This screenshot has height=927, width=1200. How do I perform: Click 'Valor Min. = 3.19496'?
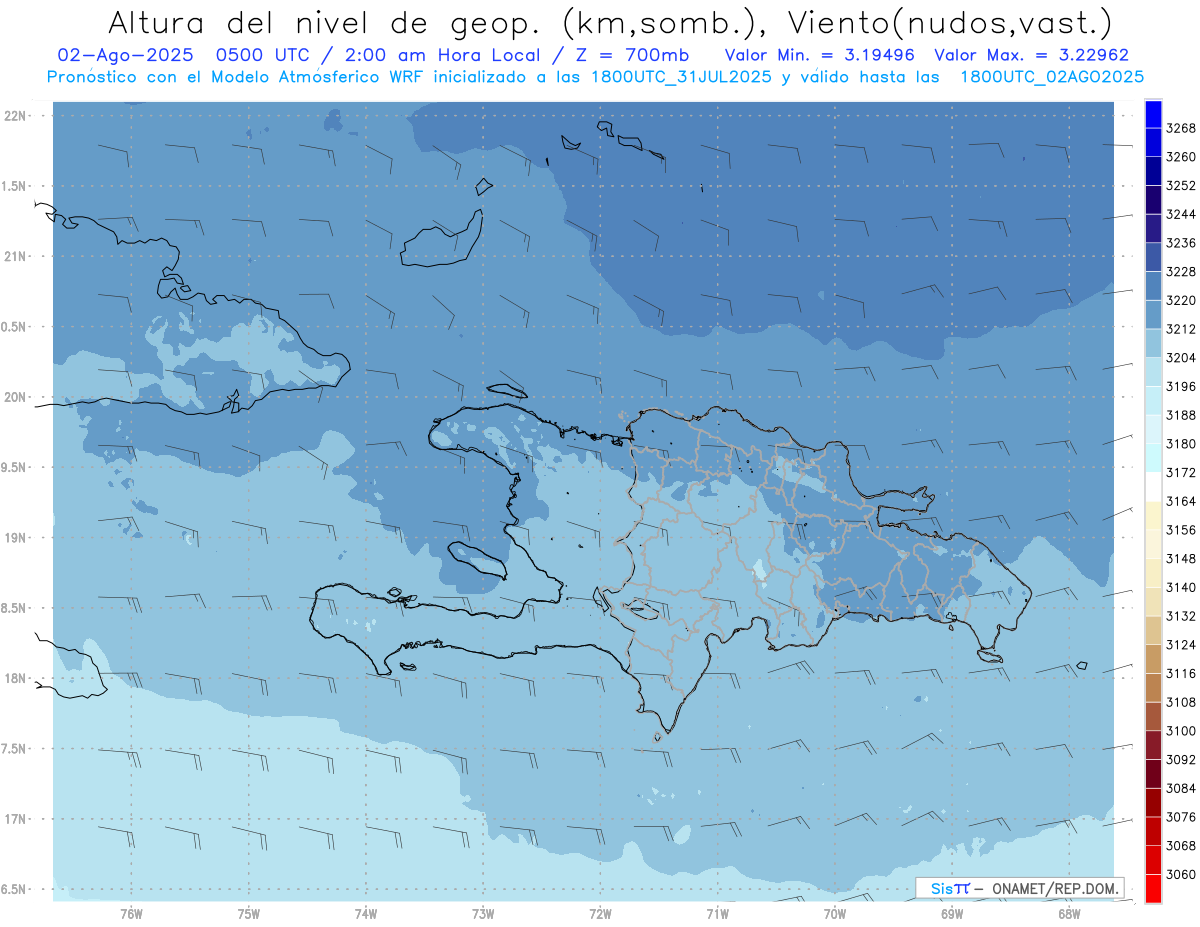820,55
